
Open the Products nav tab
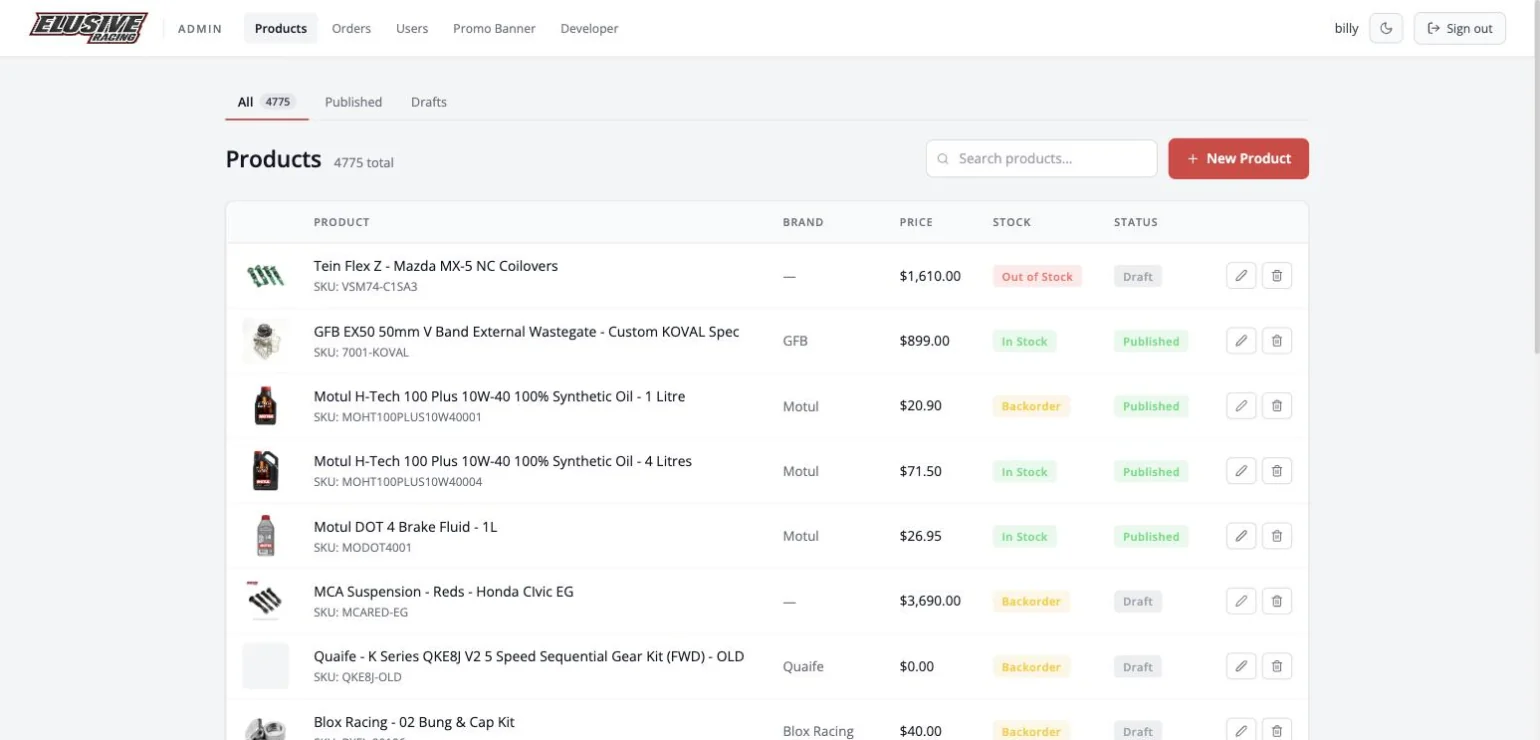(x=281, y=28)
